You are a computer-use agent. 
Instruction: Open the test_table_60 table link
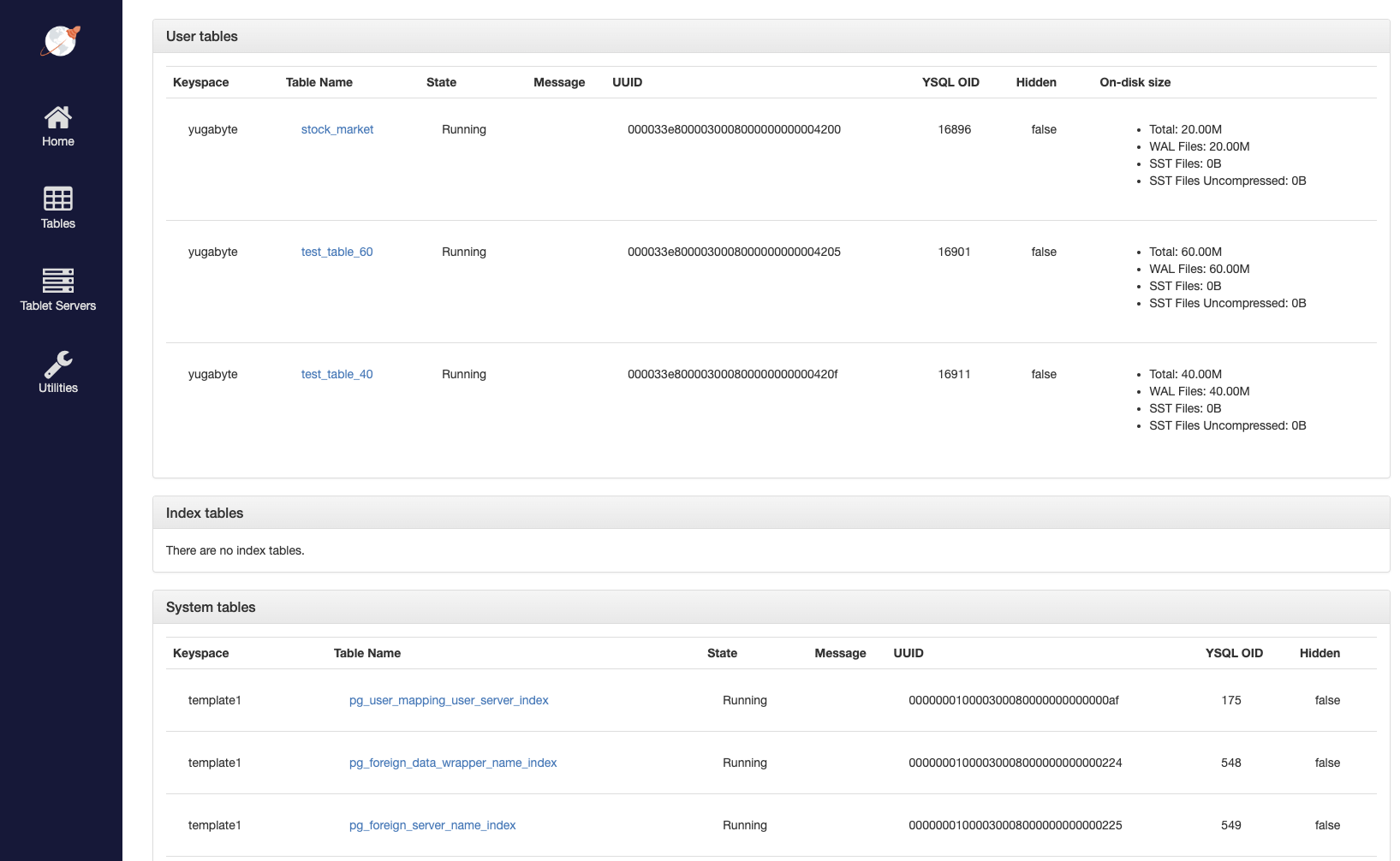(x=337, y=252)
